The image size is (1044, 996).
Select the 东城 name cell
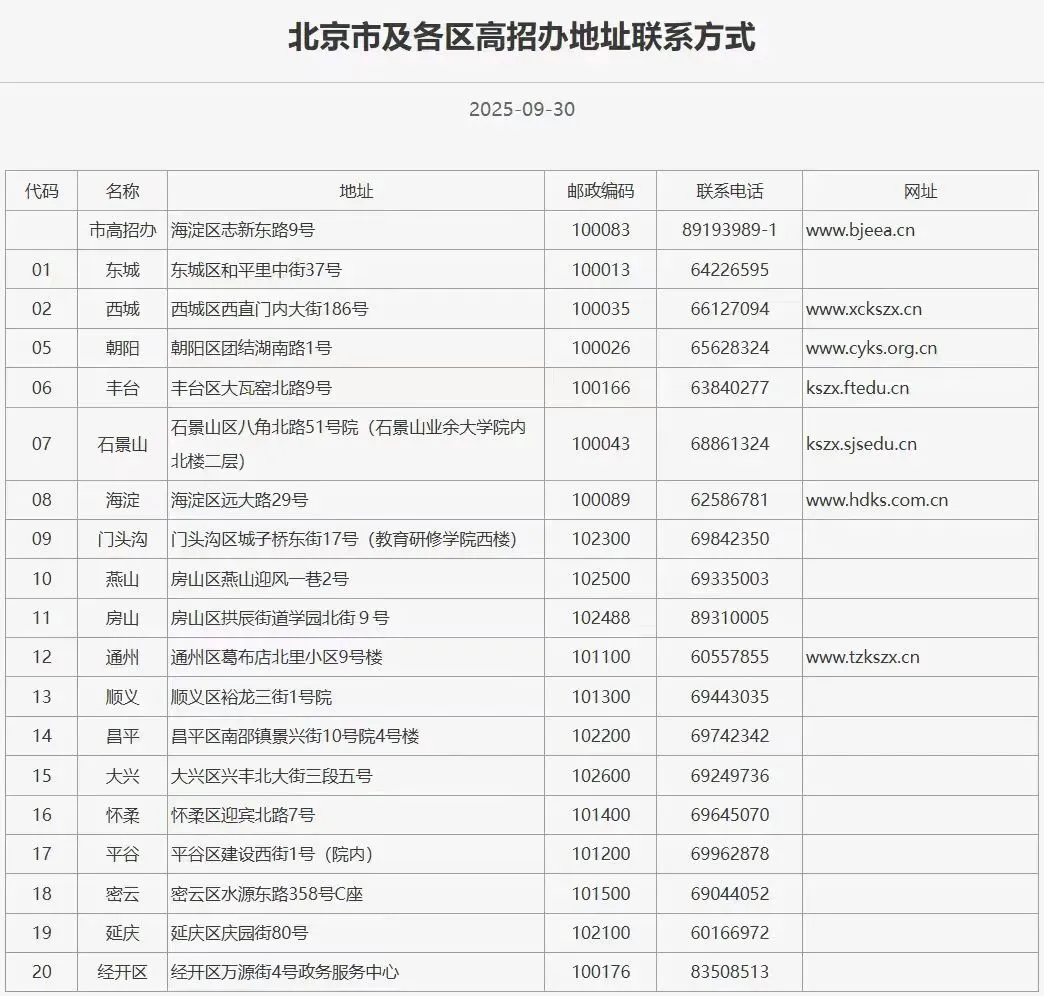pos(123,270)
